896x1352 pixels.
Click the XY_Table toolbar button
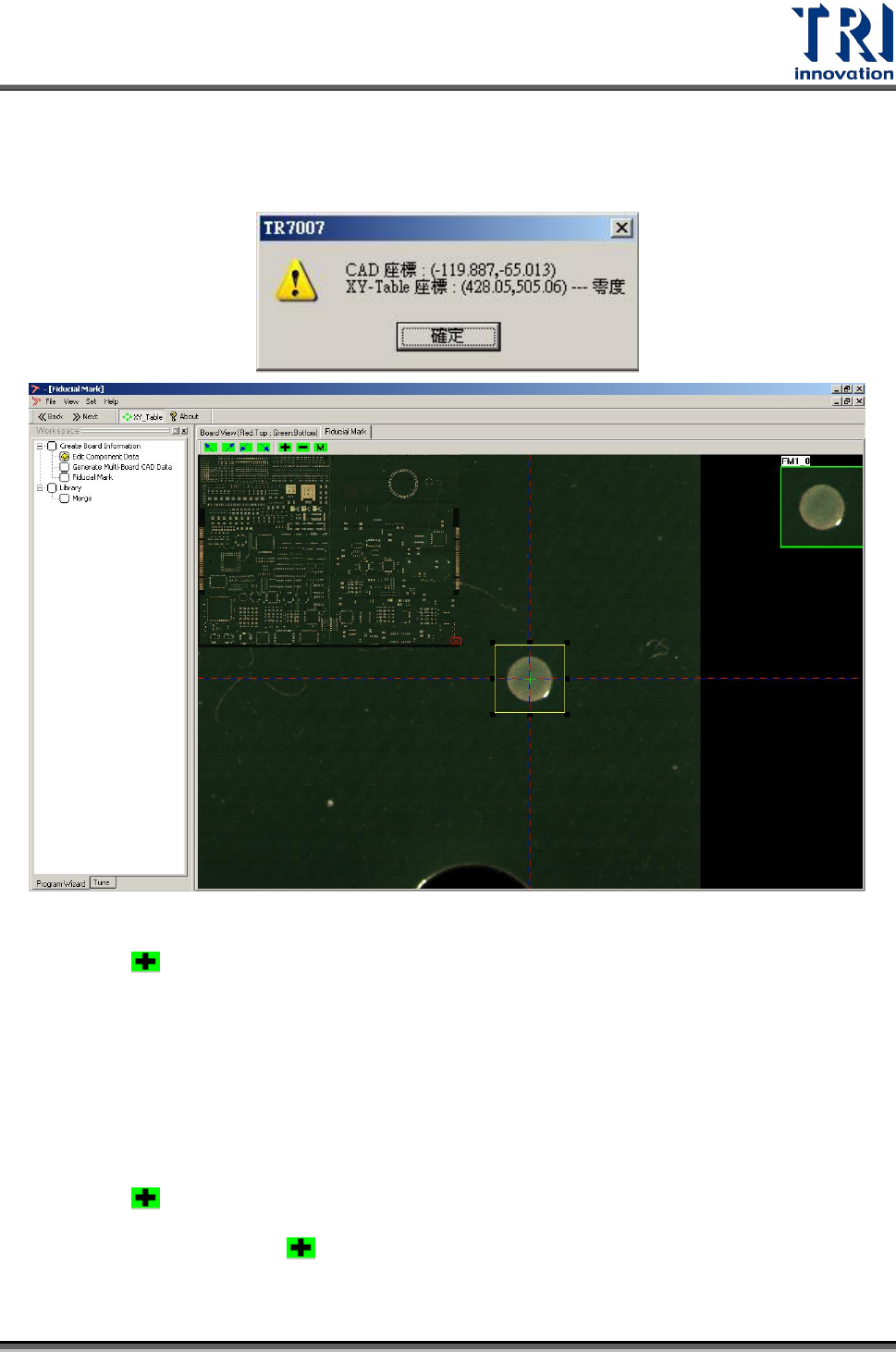(142, 417)
